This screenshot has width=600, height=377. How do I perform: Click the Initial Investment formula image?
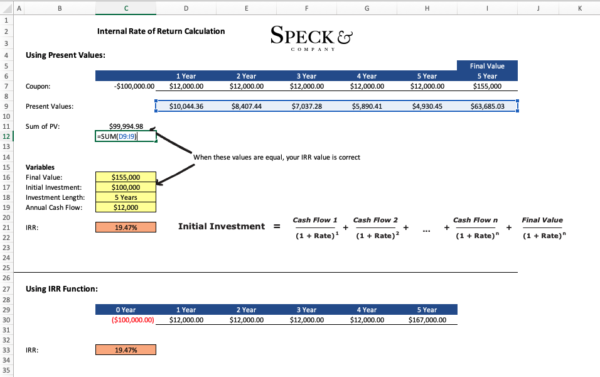point(372,228)
